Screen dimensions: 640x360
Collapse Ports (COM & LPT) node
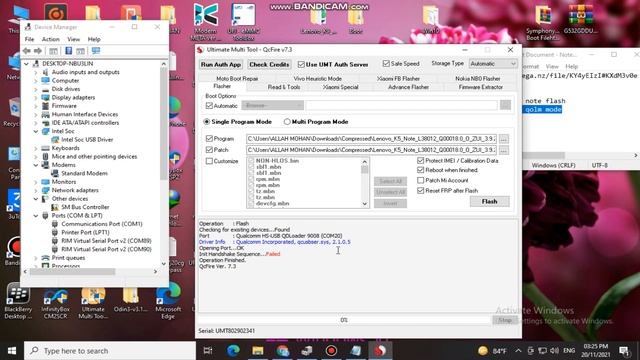tap(36, 216)
